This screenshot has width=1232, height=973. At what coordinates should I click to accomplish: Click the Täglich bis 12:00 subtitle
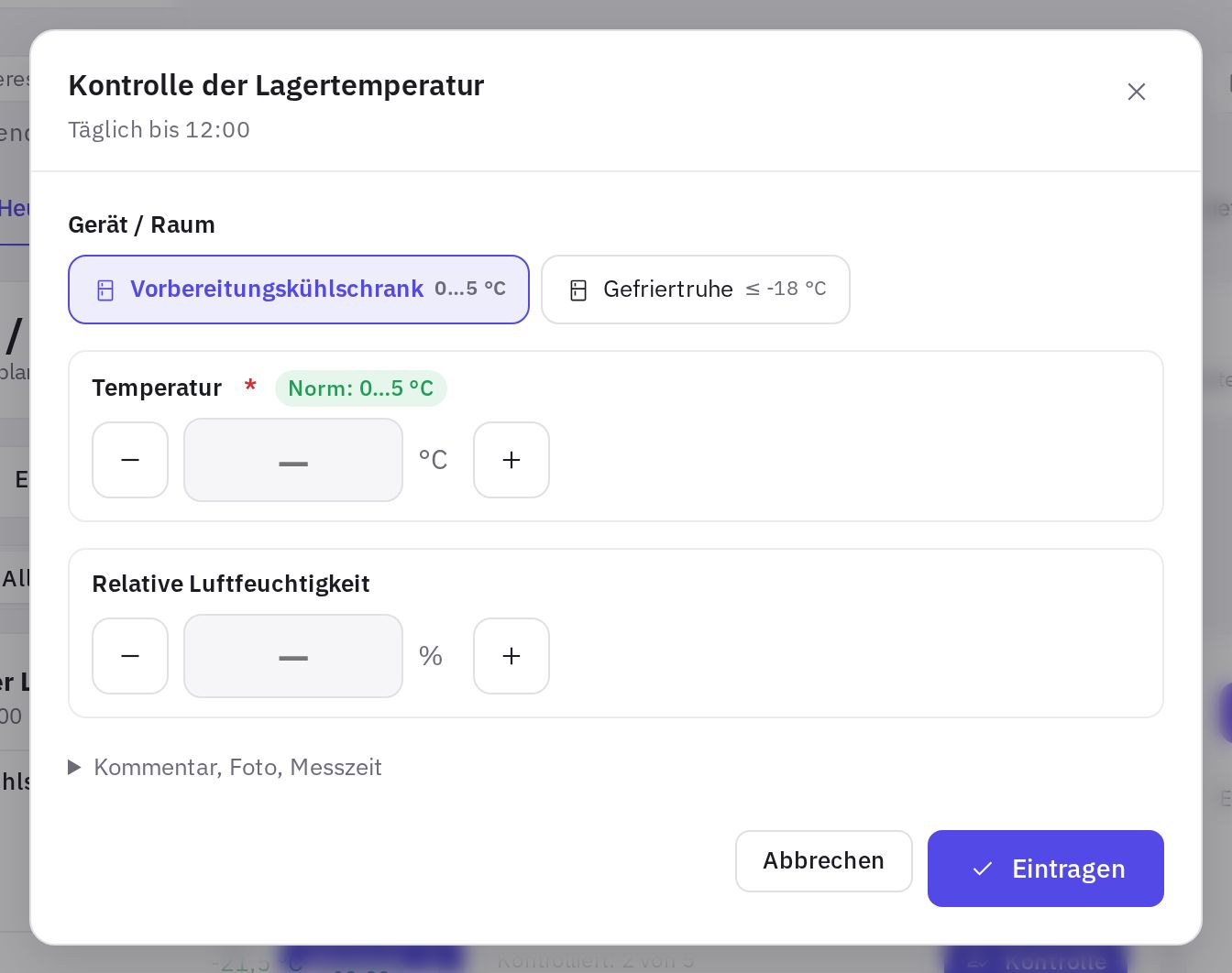click(159, 130)
